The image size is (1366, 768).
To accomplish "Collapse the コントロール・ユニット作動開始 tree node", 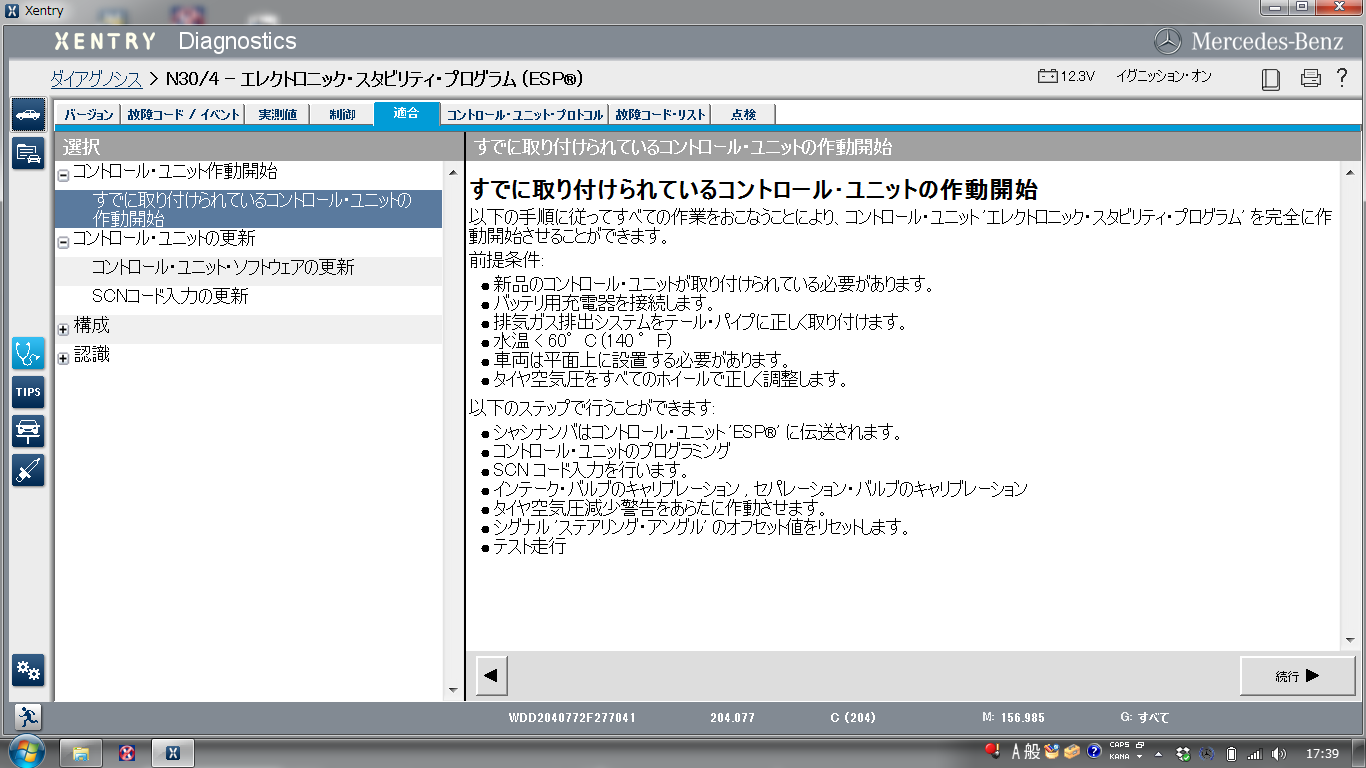I will (64, 175).
